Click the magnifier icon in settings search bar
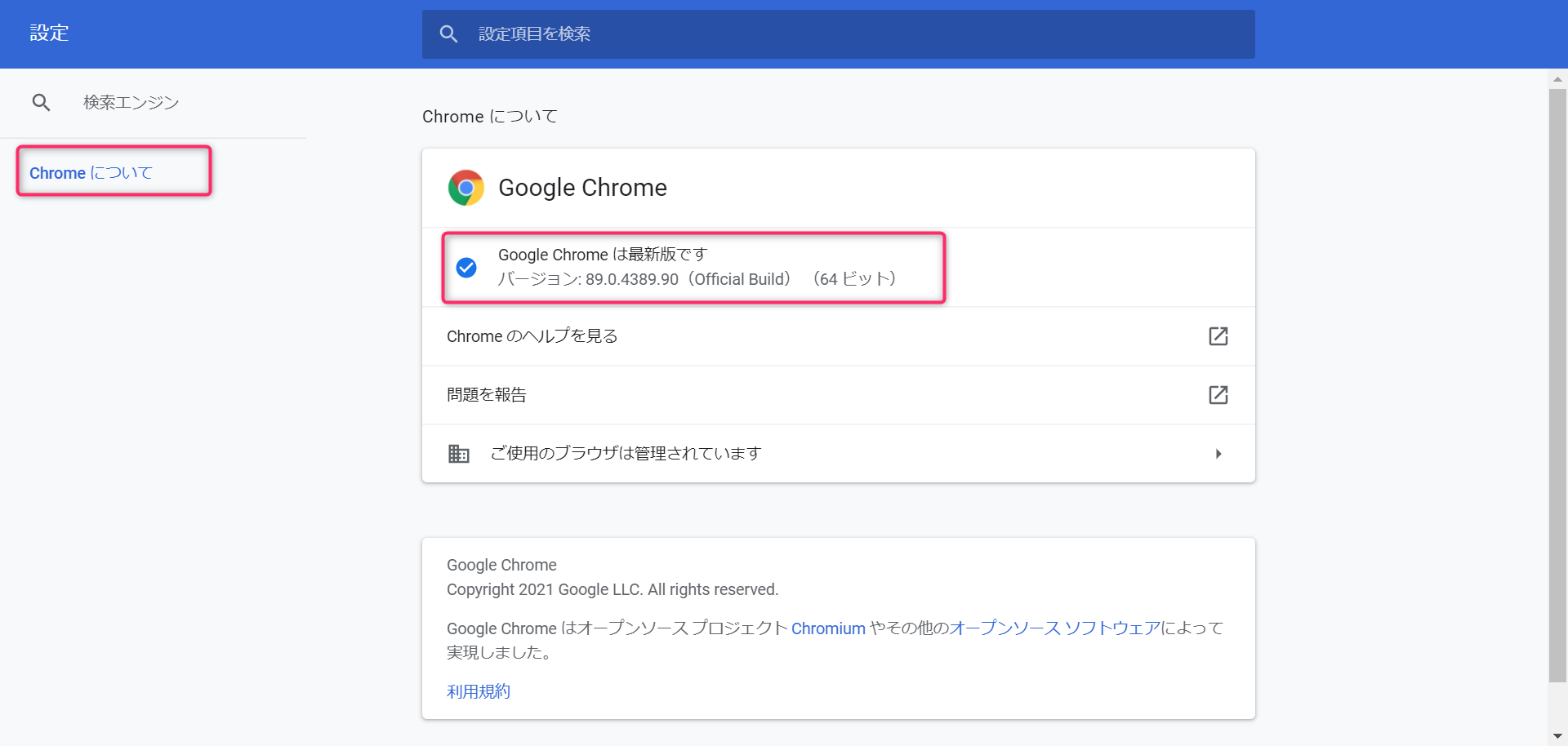 pyautogui.click(x=448, y=33)
